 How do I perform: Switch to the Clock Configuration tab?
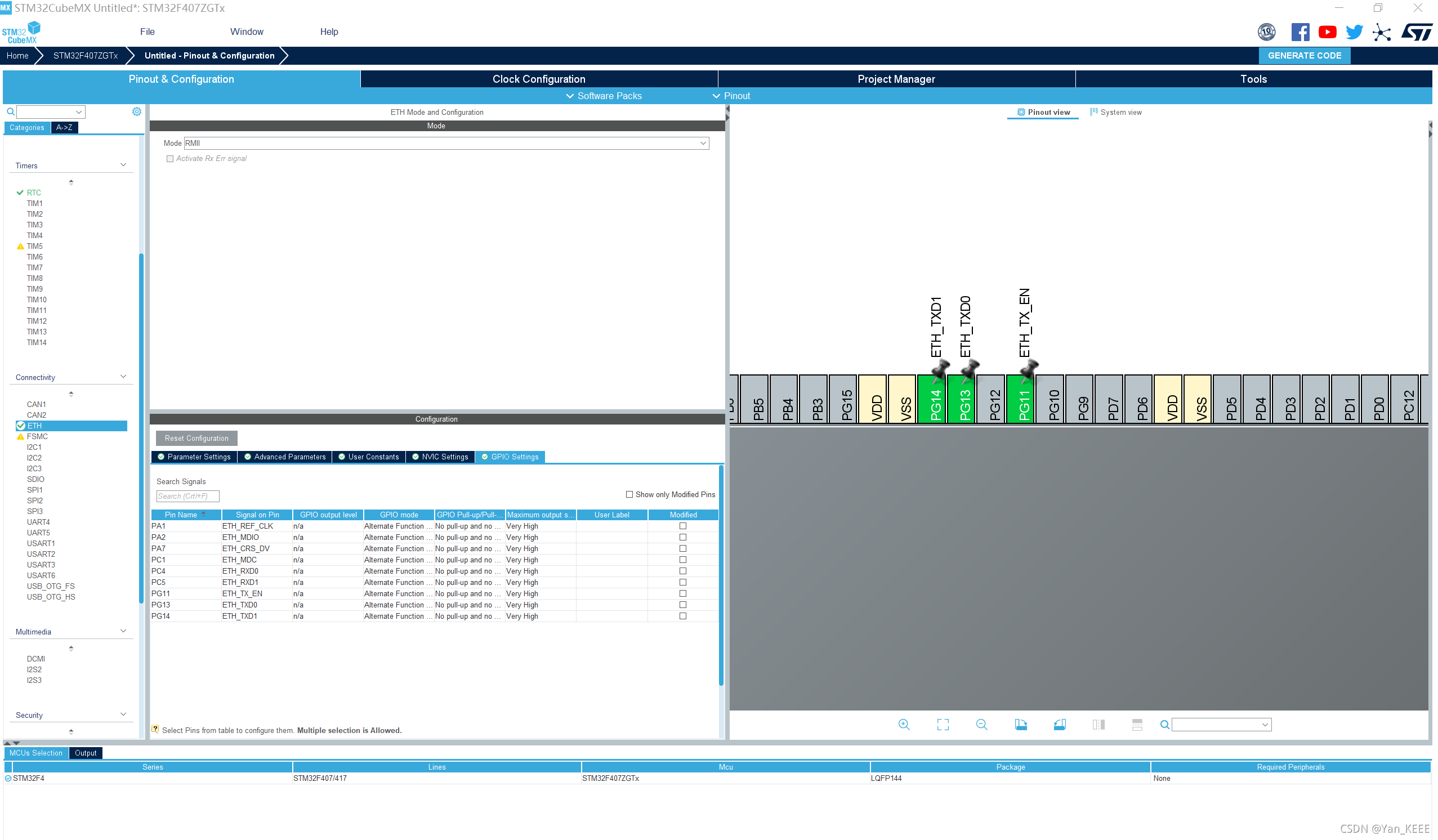click(x=539, y=79)
